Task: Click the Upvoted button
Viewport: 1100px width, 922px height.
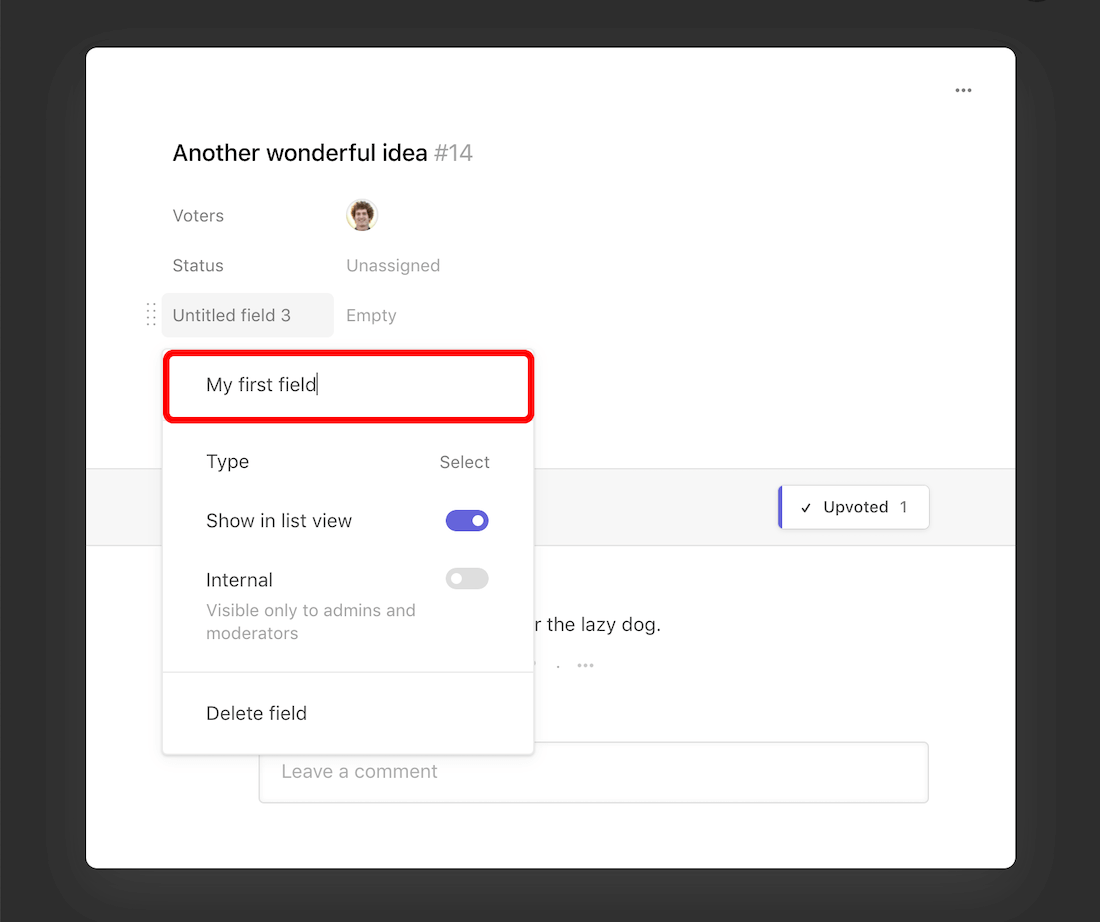Action: [x=854, y=507]
